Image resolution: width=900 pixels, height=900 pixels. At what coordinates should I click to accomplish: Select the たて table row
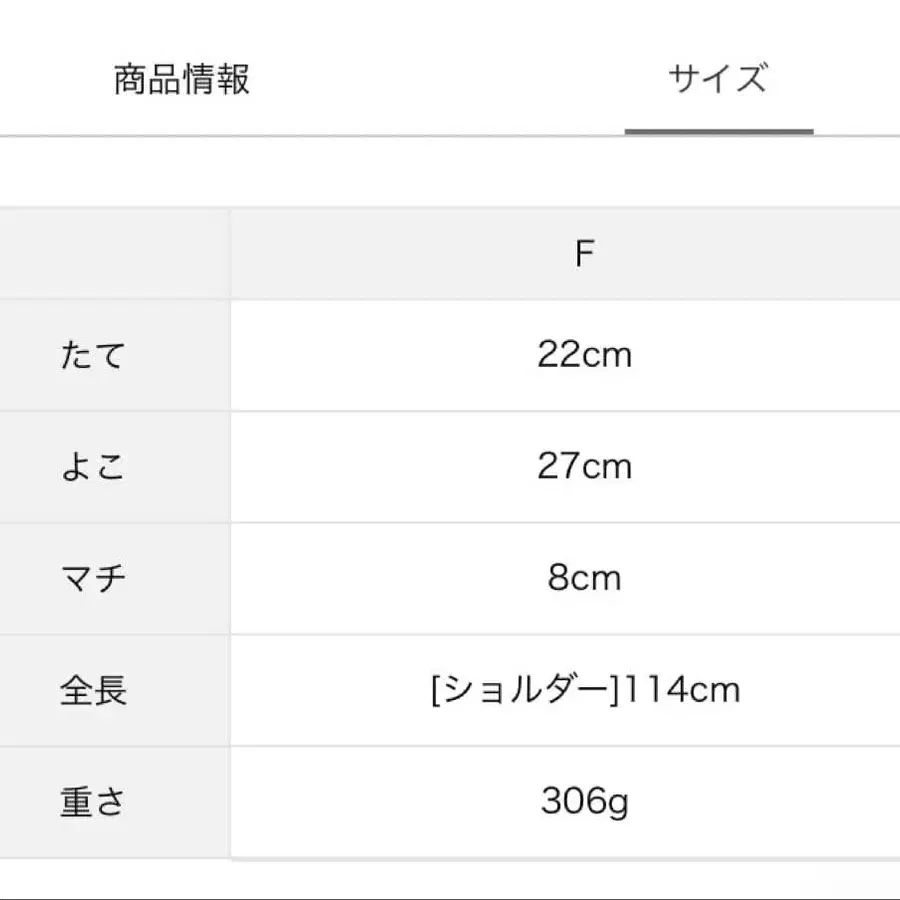(x=450, y=354)
